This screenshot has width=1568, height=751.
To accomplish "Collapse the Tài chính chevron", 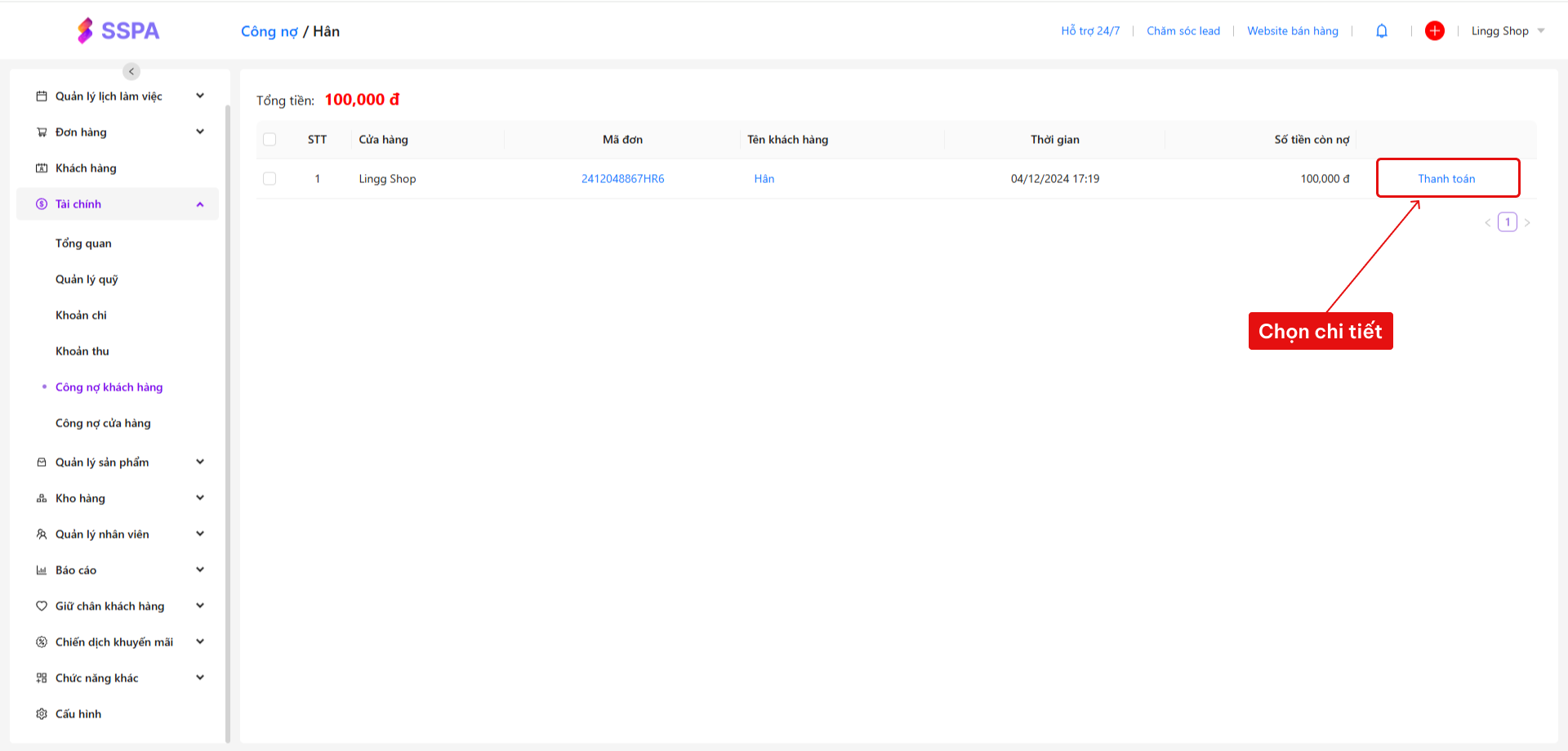I will pos(200,204).
